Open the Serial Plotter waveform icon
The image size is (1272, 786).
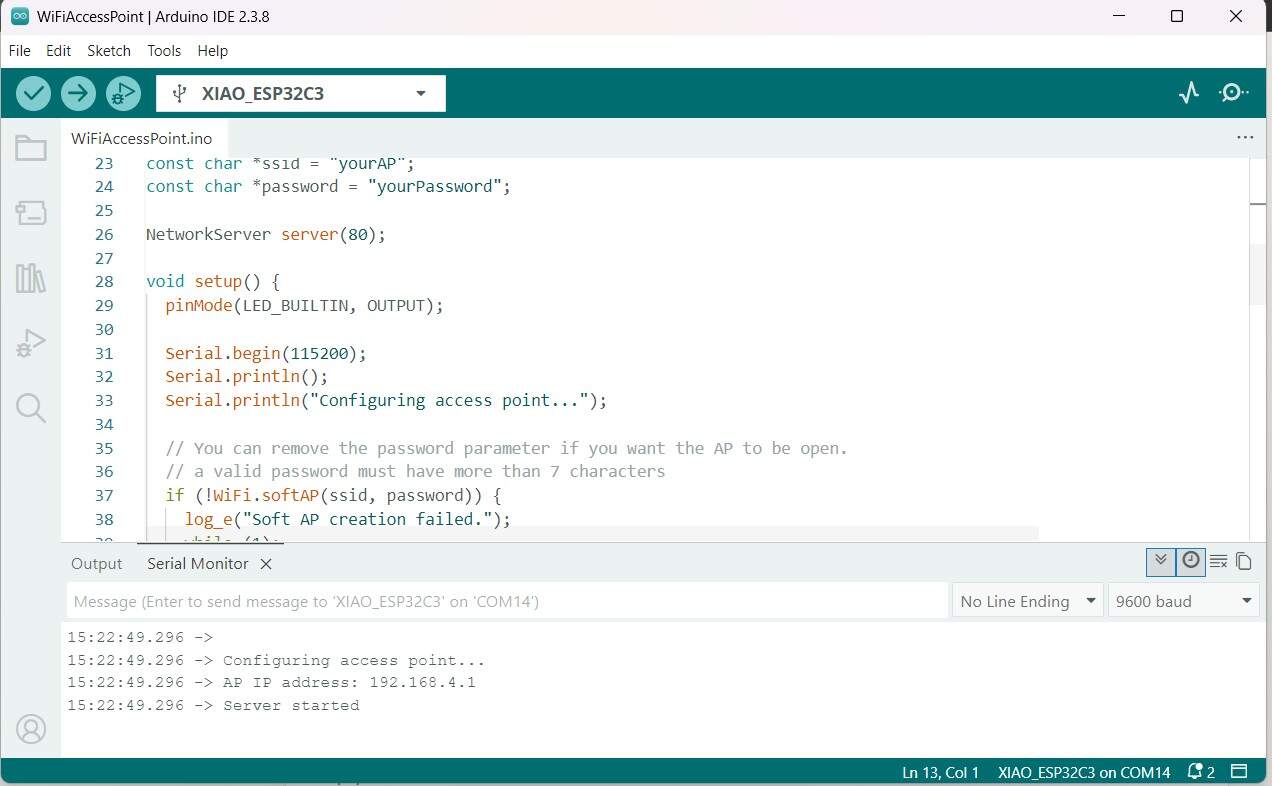click(1188, 93)
